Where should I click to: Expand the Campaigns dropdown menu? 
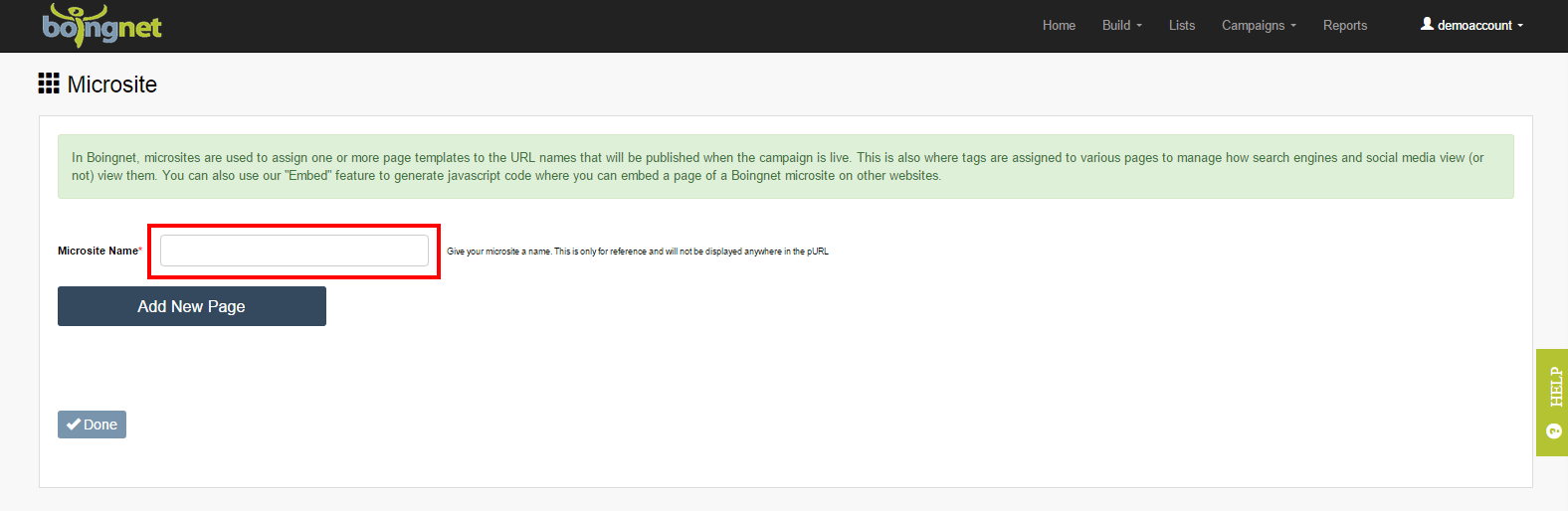click(1259, 26)
